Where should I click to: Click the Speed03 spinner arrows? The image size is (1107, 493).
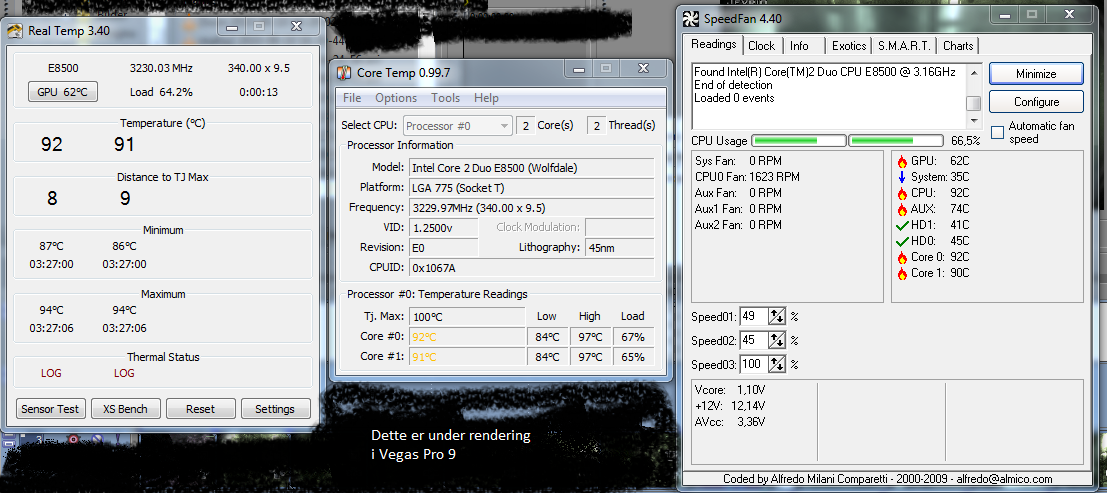777,364
